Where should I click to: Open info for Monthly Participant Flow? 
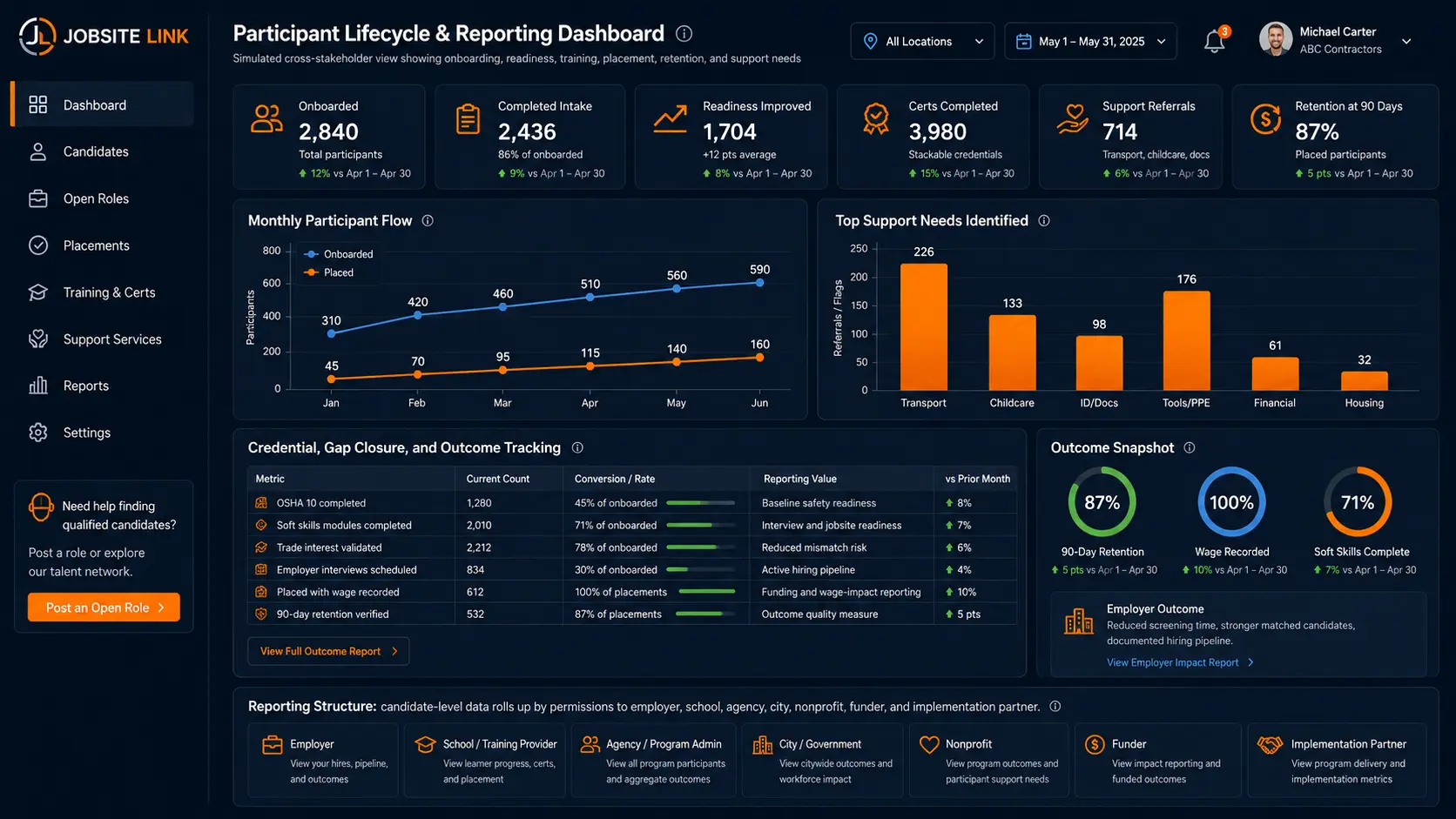pos(428,221)
